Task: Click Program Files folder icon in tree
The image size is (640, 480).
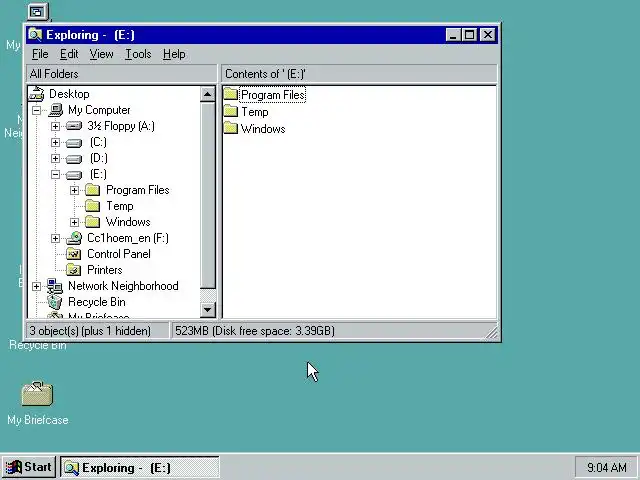Action: click(93, 190)
